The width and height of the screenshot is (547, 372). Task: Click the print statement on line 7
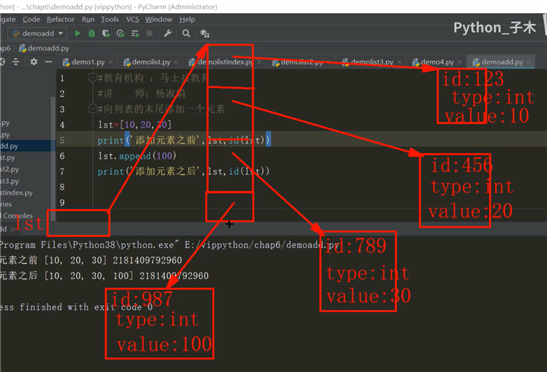pyautogui.click(x=183, y=172)
